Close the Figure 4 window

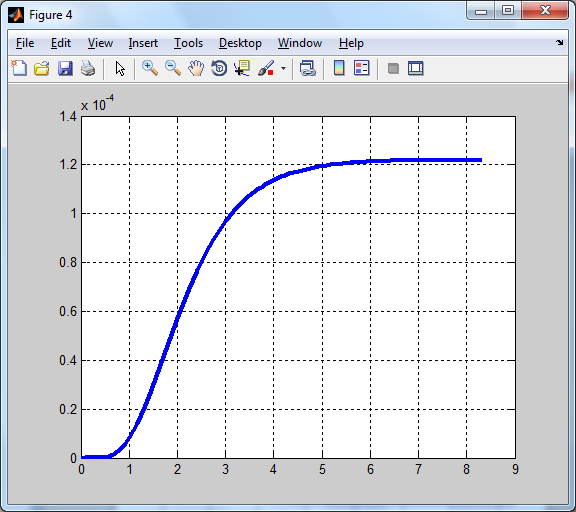click(x=545, y=11)
